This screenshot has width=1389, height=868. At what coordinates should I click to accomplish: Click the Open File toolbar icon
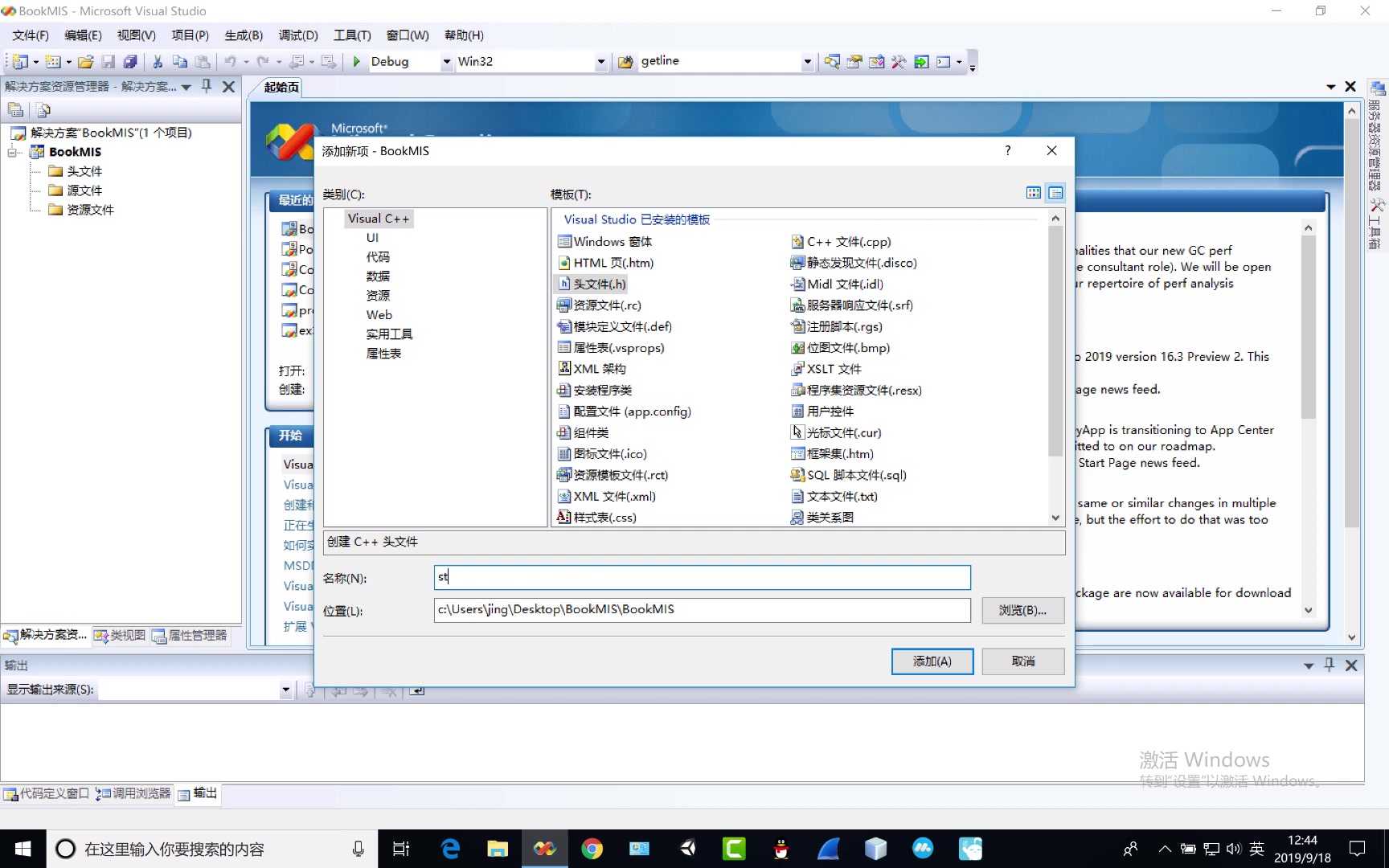click(86, 62)
